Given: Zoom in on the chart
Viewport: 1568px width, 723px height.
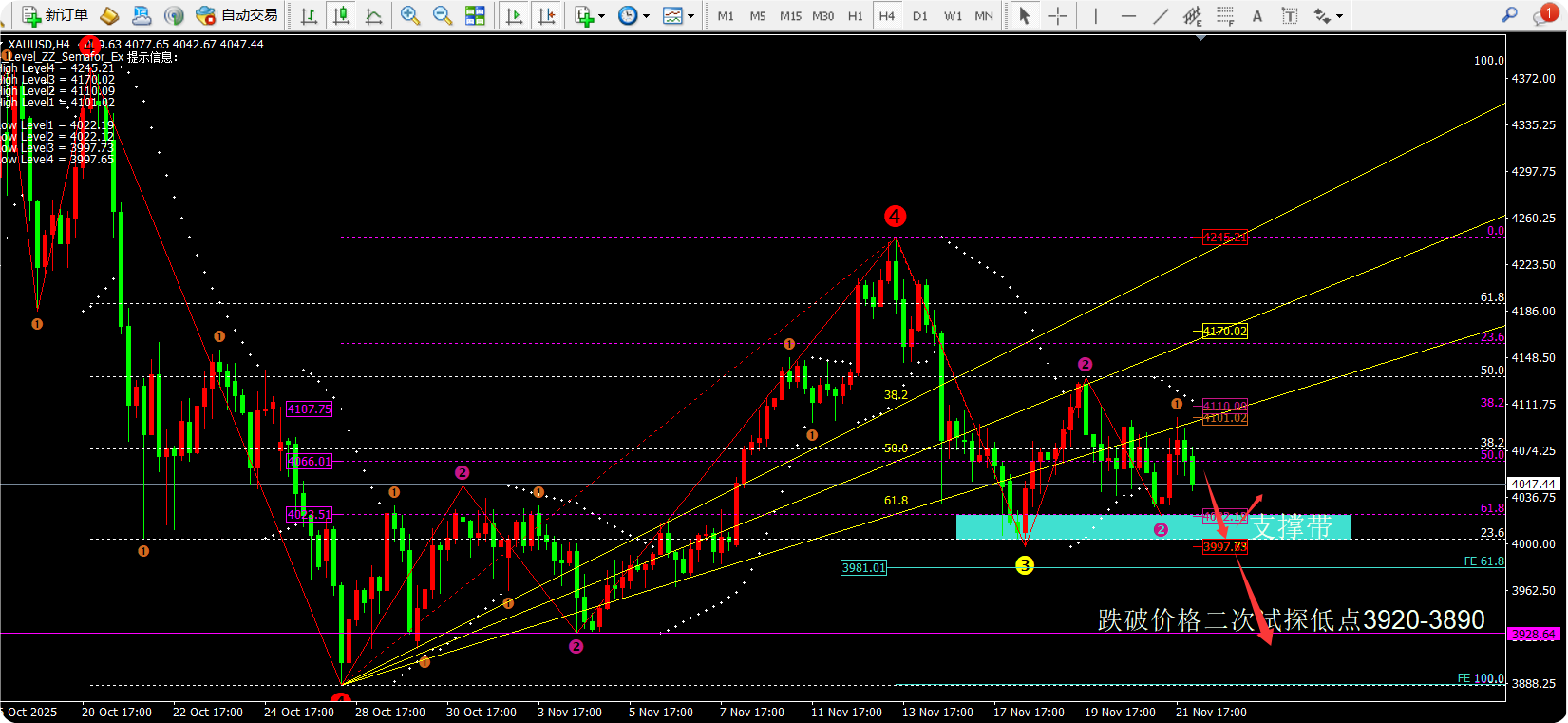Looking at the screenshot, I should 410,15.
